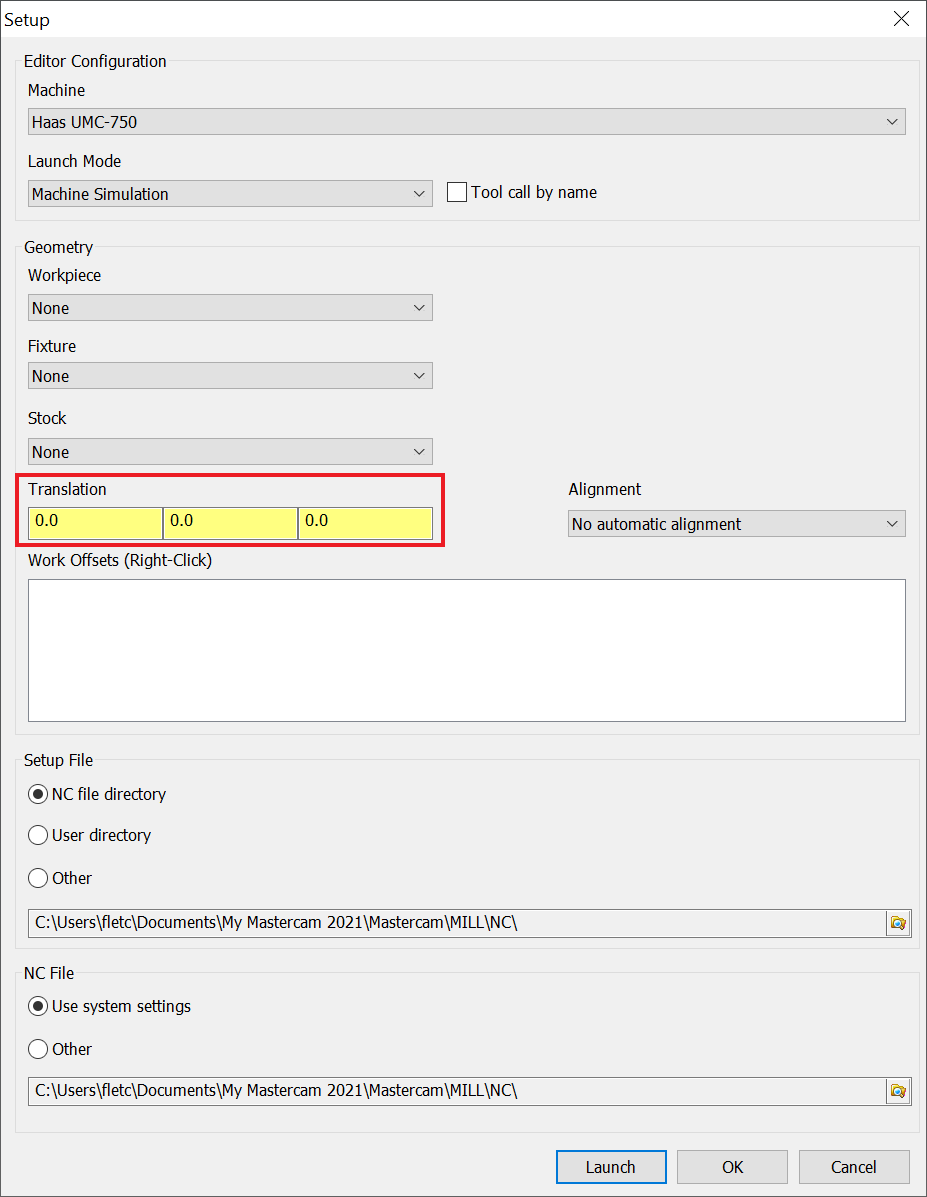
Task: Open the Machine dropdown showing Haas UMC-750
Action: click(467, 122)
